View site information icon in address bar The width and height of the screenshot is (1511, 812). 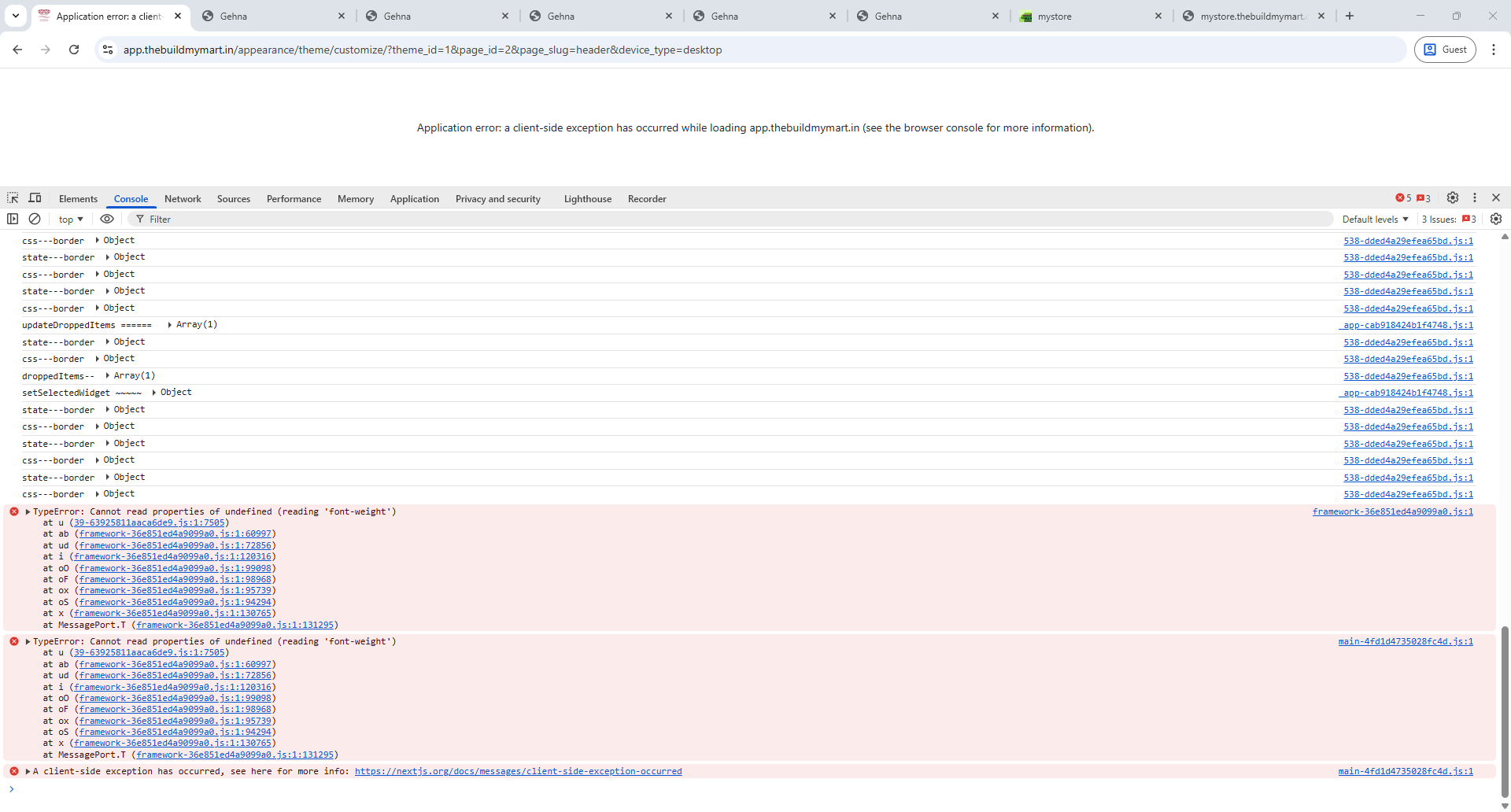[109, 50]
